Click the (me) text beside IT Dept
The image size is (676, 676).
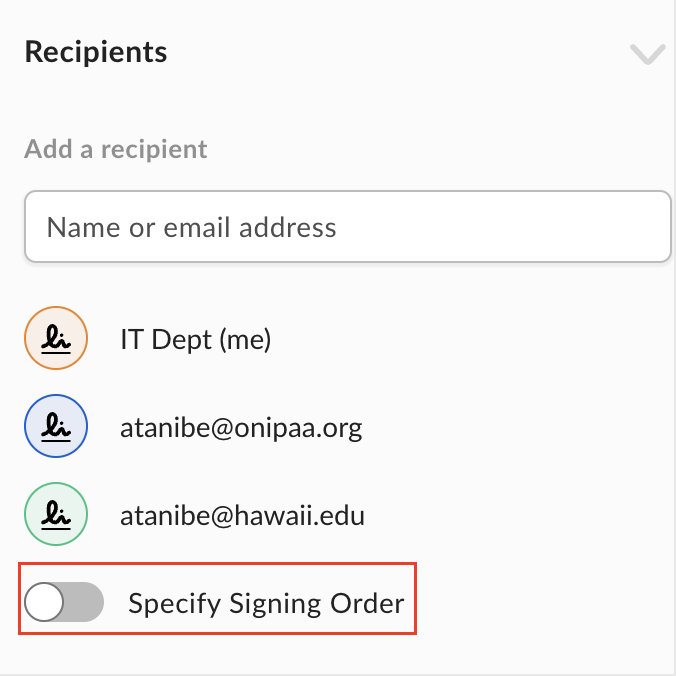245,340
